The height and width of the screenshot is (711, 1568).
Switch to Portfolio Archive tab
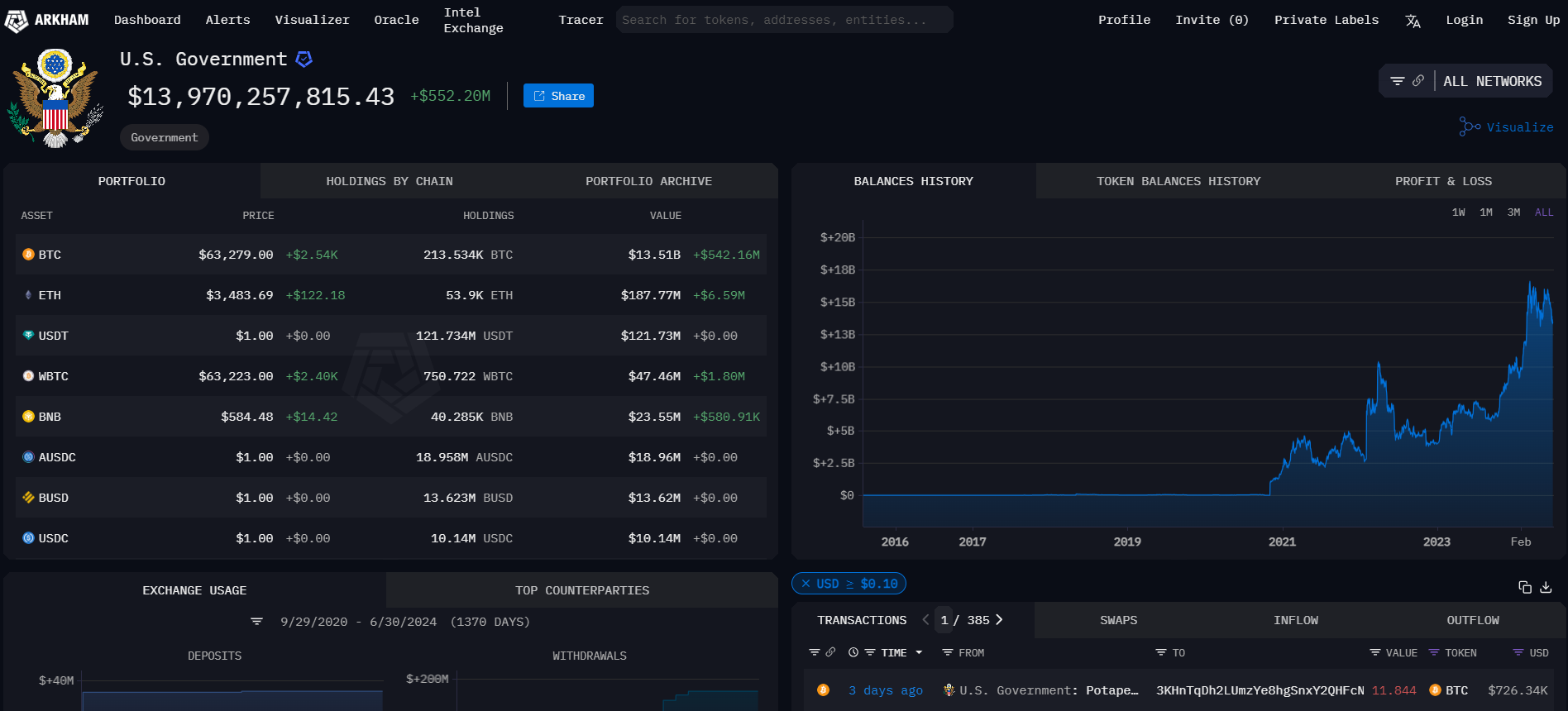[648, 181]
